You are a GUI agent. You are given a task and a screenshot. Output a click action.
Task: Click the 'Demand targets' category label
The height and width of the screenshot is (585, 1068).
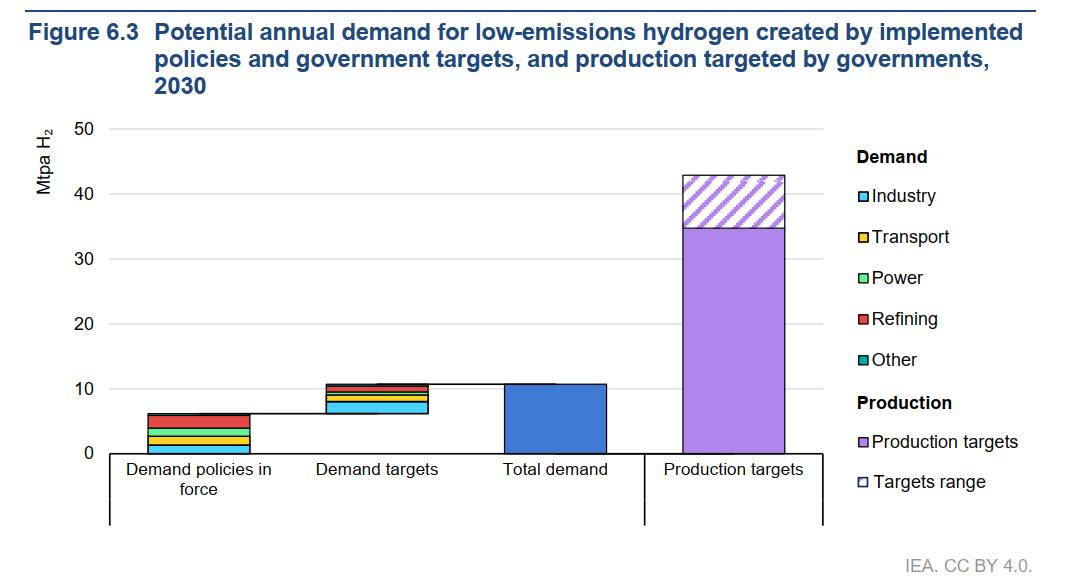click(377, 469)
